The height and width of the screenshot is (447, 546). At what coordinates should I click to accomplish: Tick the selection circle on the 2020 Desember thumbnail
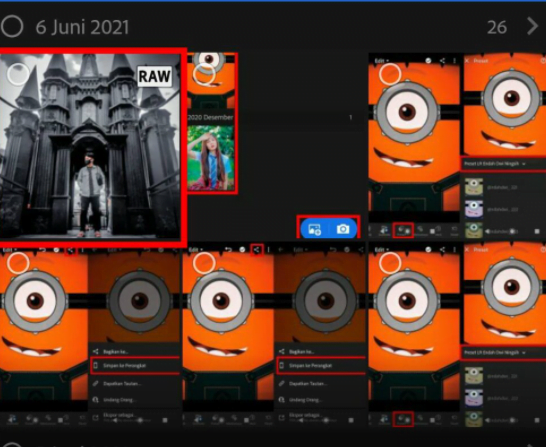[x=204, y=74]
